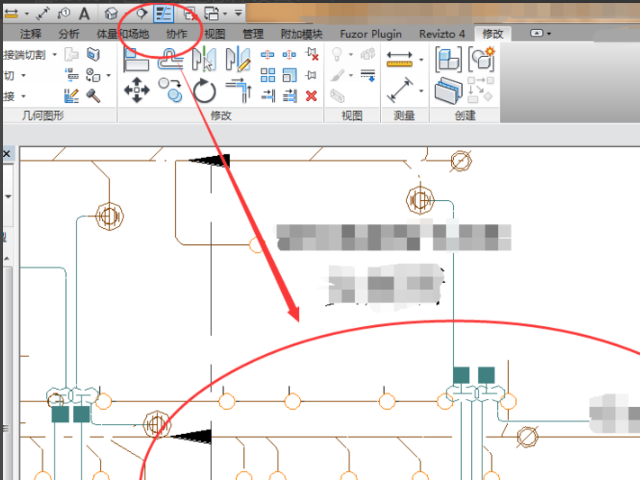640x480 pixels.
Task: Click the Paint tool icon
Action: tap(93, 75)
